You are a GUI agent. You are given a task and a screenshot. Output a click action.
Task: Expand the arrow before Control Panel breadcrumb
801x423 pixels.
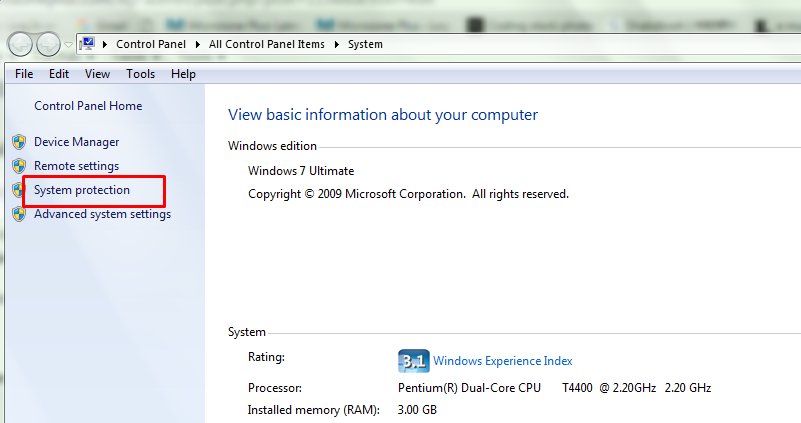[x=105, y=44]
